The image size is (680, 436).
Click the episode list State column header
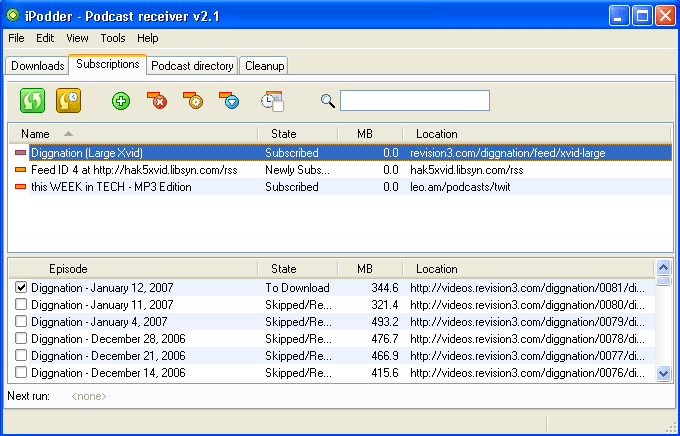tap(298, 269)
